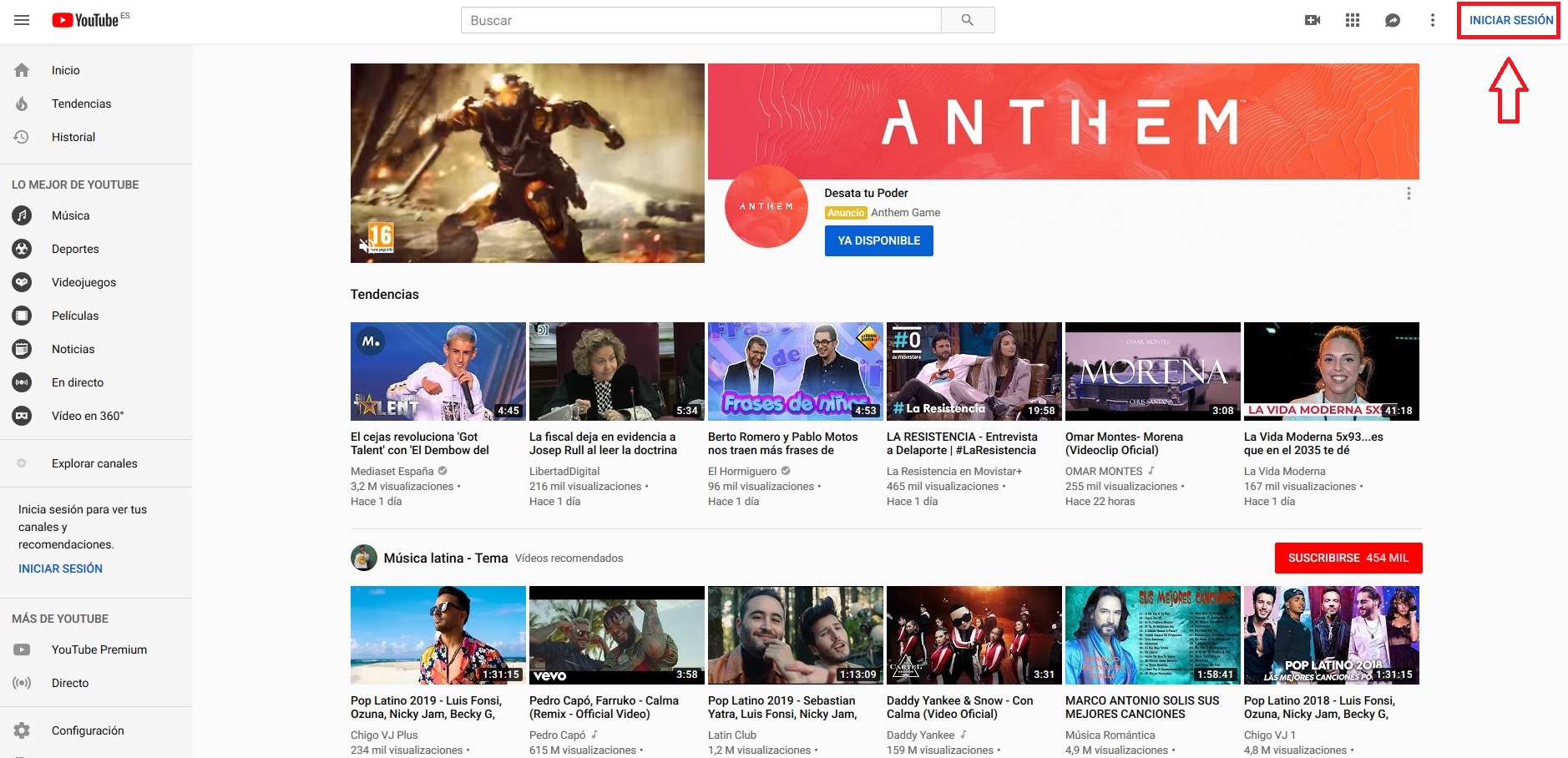Click the Vídeo en 360° icon
Viewport: 1568px width, 758px height.
tap(22, 416)
